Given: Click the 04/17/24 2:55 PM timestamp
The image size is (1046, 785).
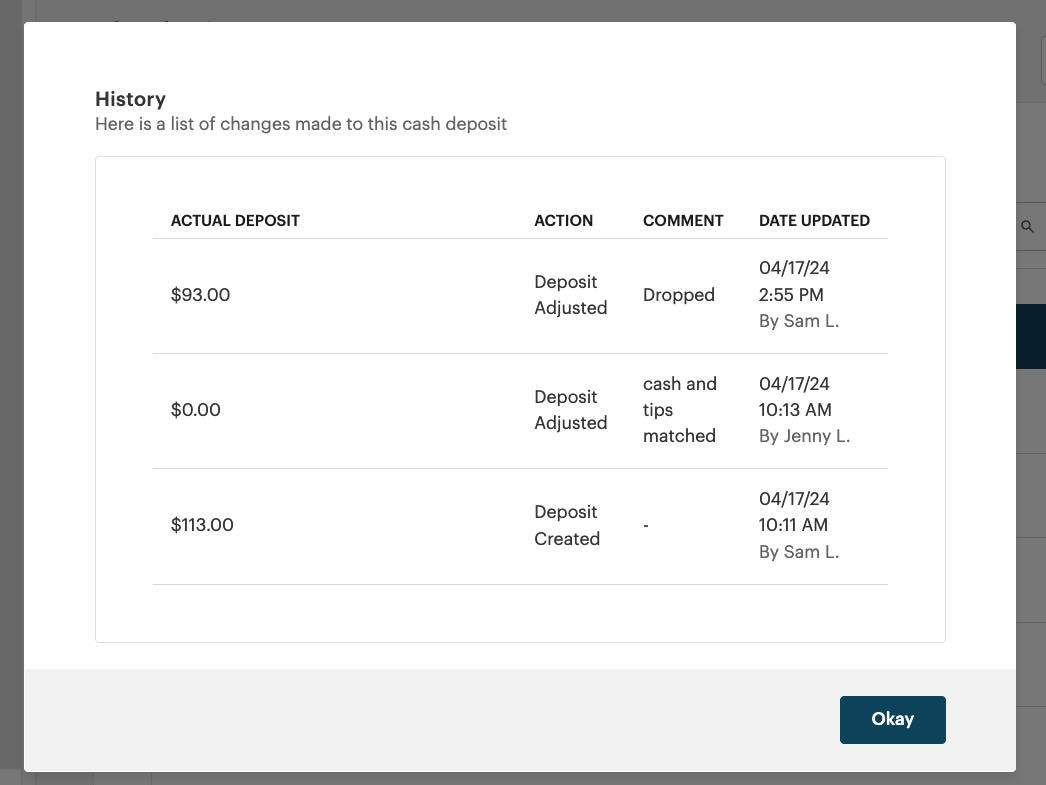Looking at the screenshot, I should (794, 281).
